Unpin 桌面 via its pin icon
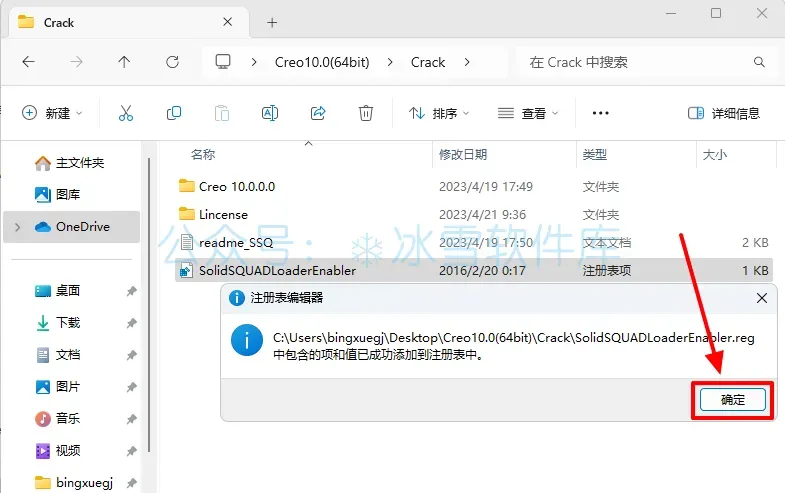Screen dimensions: 785x493 (x=131, y=291)
